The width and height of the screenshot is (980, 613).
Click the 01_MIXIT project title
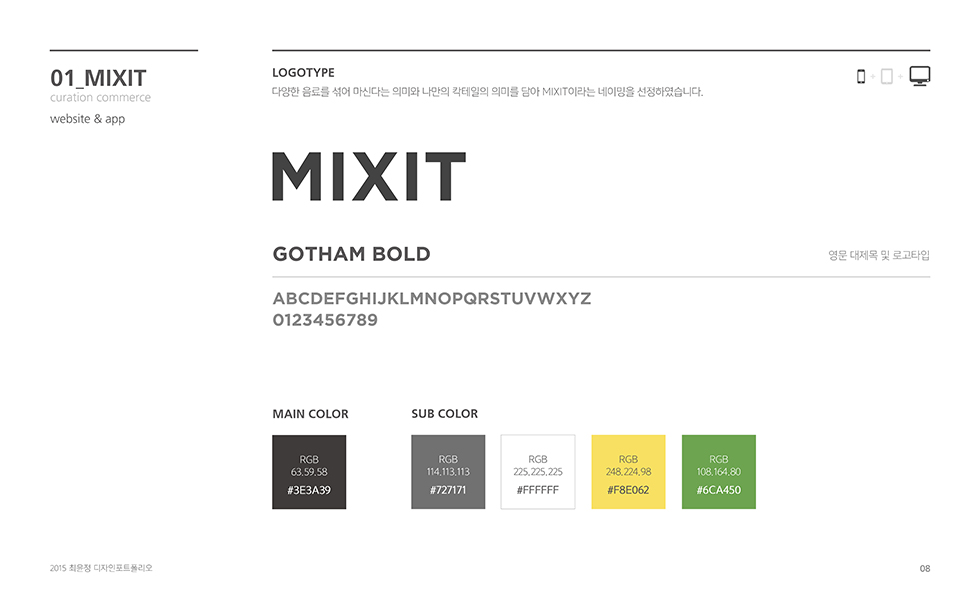click(98, 78)
